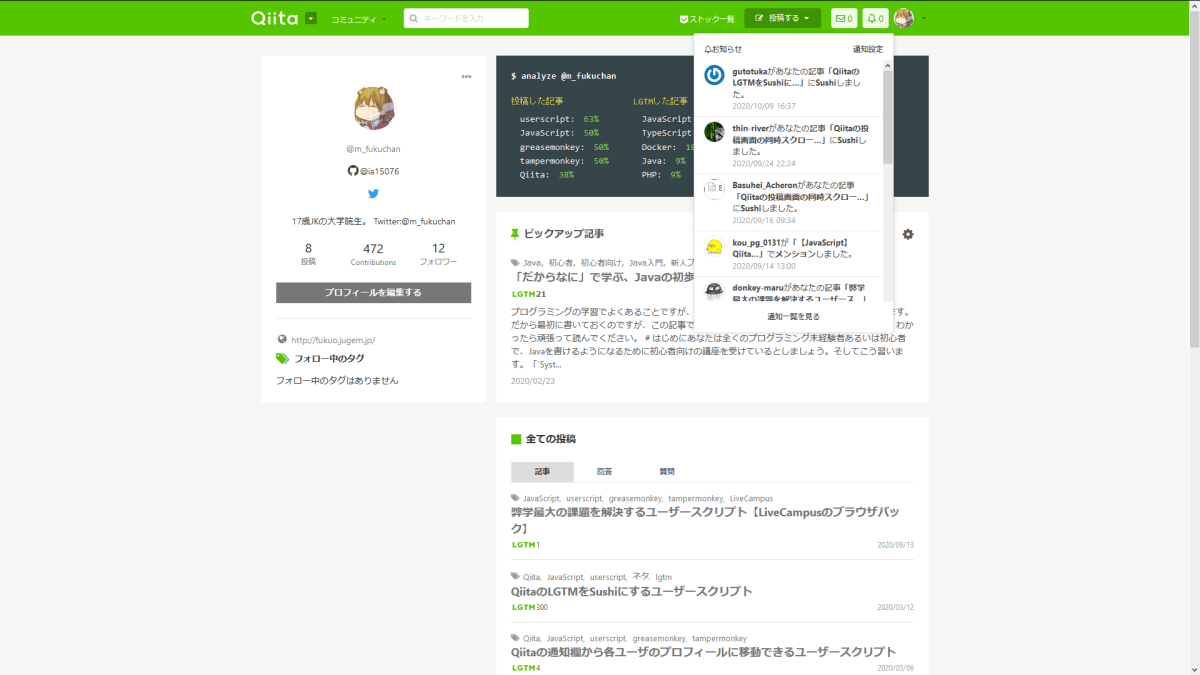Click the user avatar in the header
Image resolution: width=1200 pixels, height=675 pixels.
pos(904,18)
